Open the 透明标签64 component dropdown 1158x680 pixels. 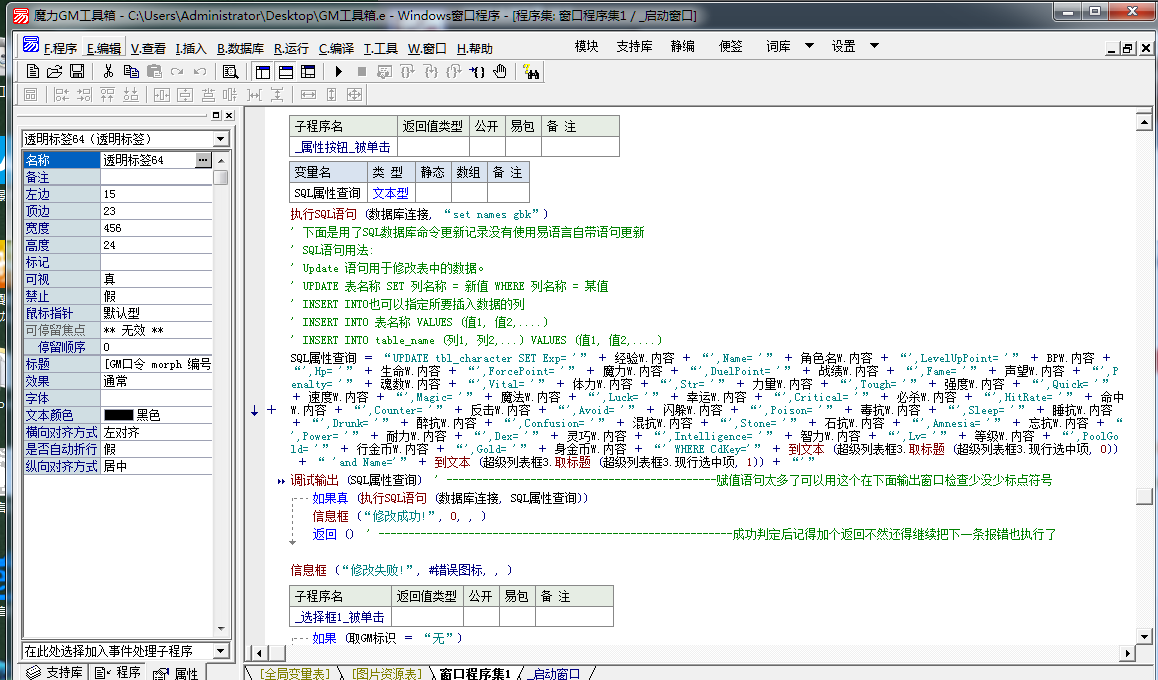click(x=221, y=139)
